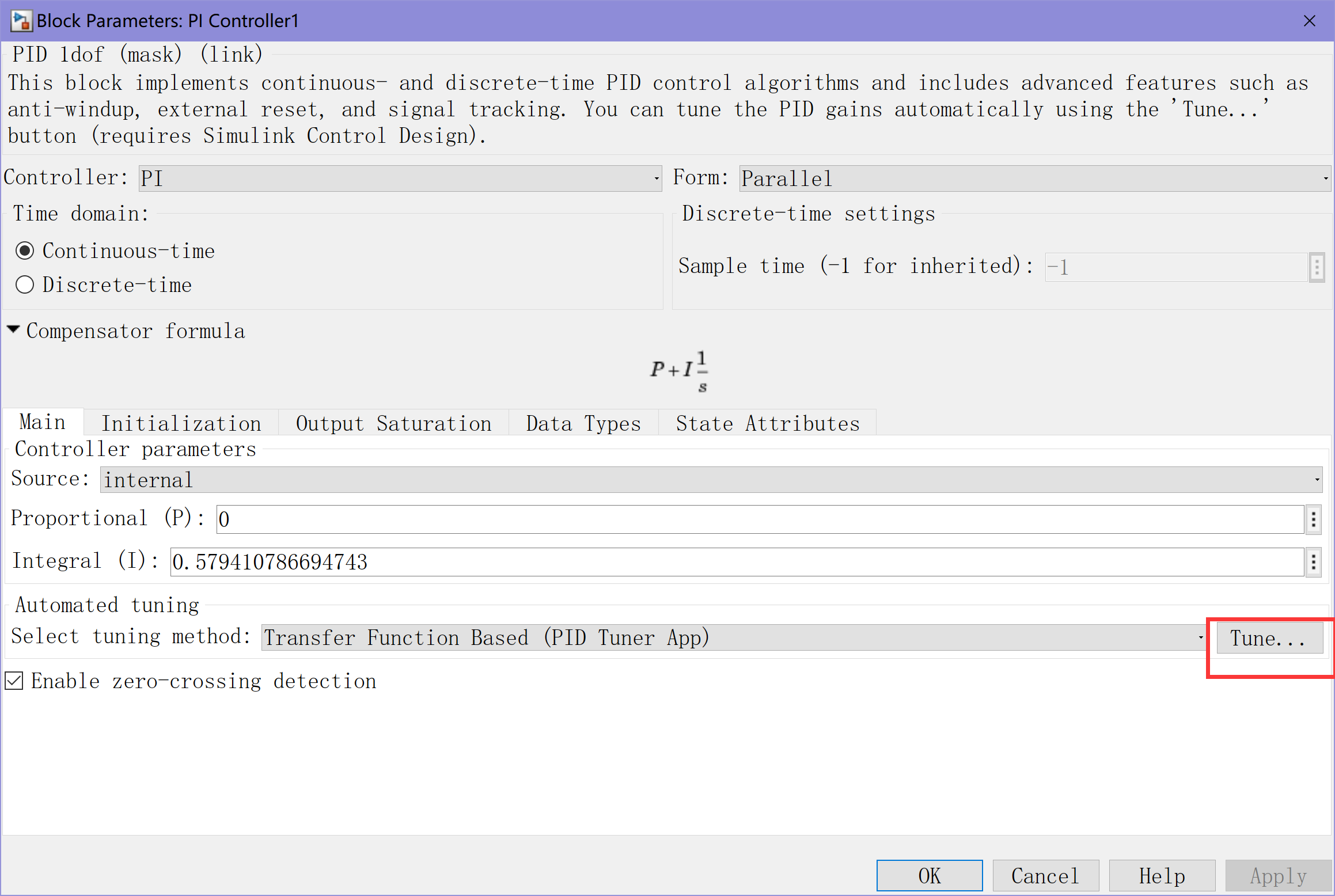The height and width of the screenshot is (896, 1335).
Task: Click into the Integral (I) value field
Action: [x=736, y=562]
